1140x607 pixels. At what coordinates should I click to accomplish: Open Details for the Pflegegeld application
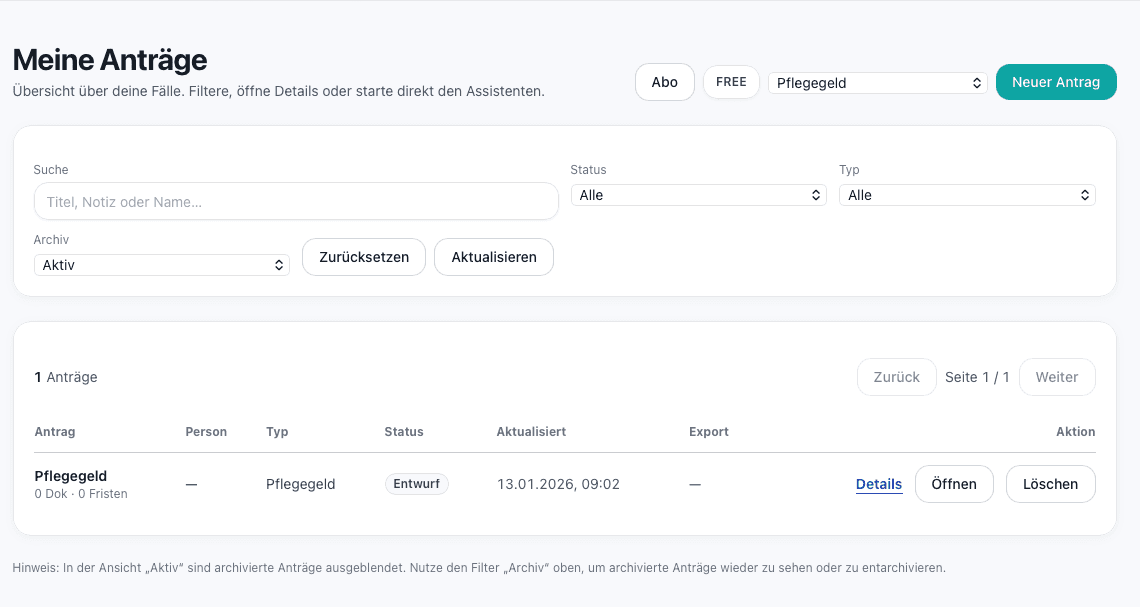click(x=878, y=483)
